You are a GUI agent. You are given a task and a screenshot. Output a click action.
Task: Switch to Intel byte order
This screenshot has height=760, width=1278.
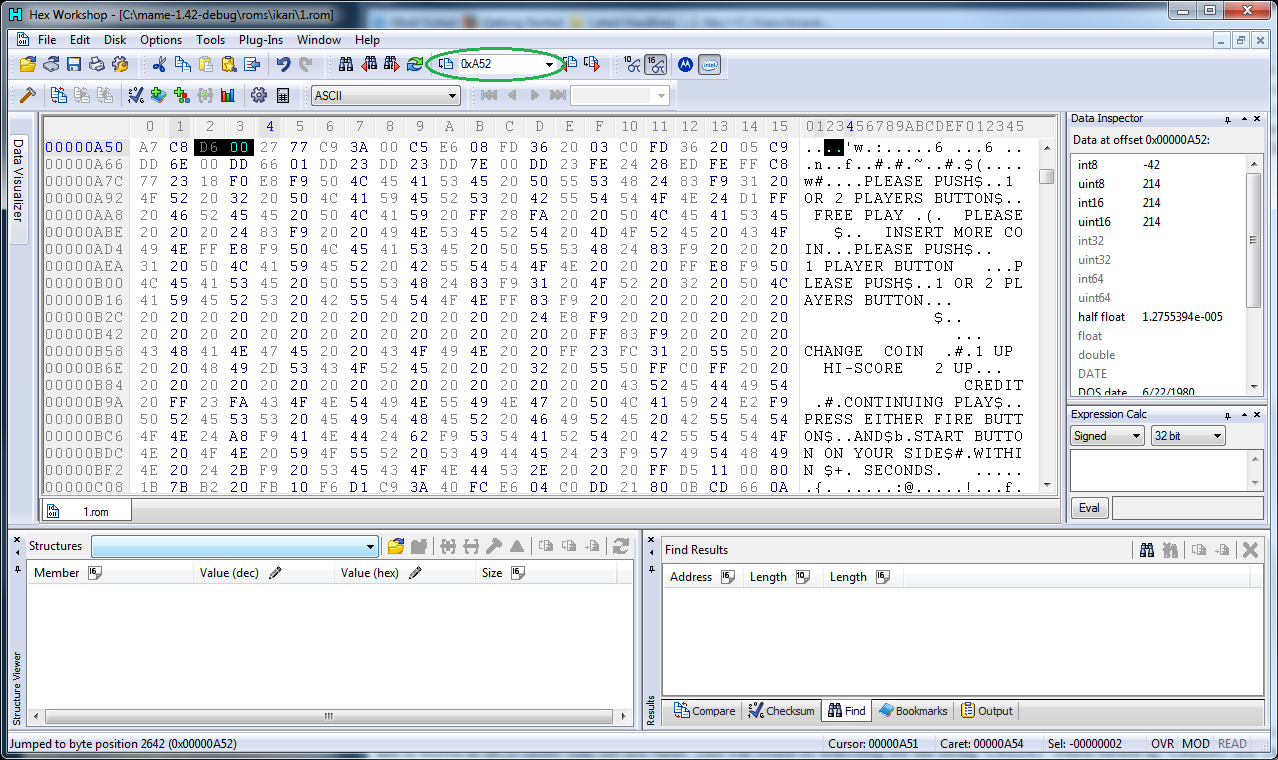(x=709, y=65)
